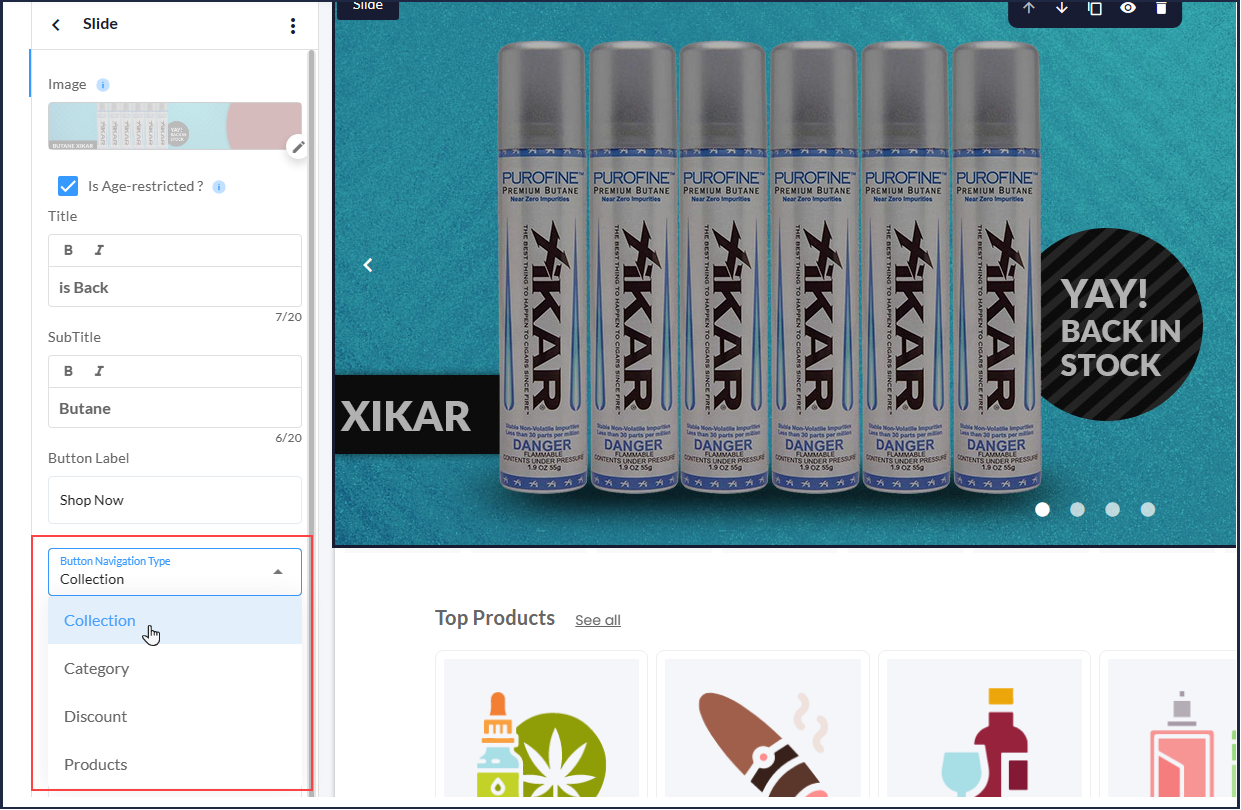Open the See all link for Top Products

point(598,620)
